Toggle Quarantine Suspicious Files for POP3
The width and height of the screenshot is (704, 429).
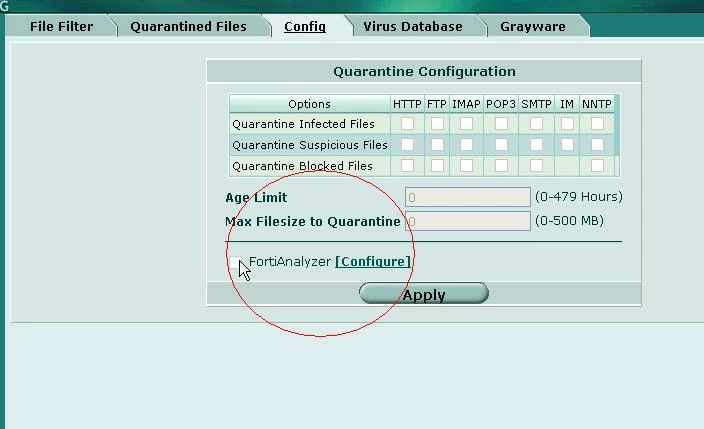click(502, 145)
